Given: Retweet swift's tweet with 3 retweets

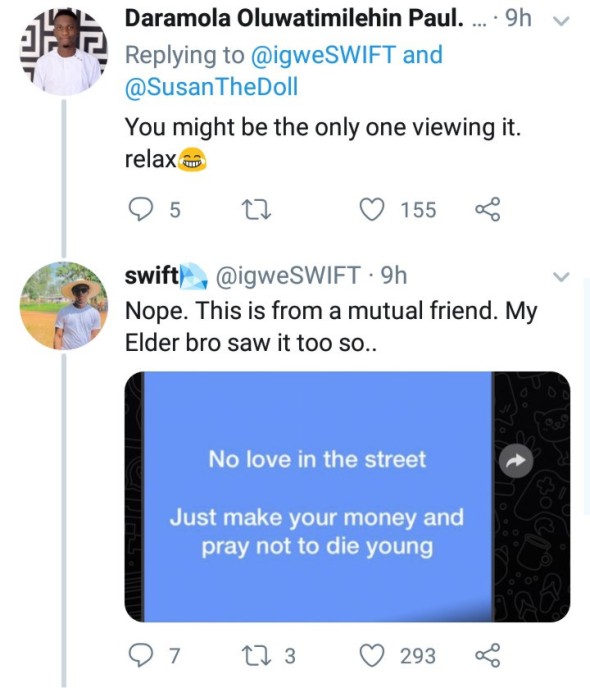Looking at the screenshot, I should (257, 656).
